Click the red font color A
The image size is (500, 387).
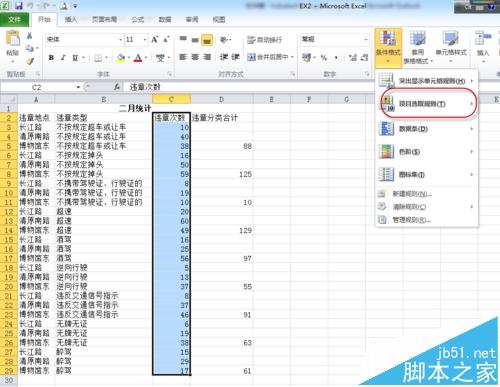[x=138, y=58]
